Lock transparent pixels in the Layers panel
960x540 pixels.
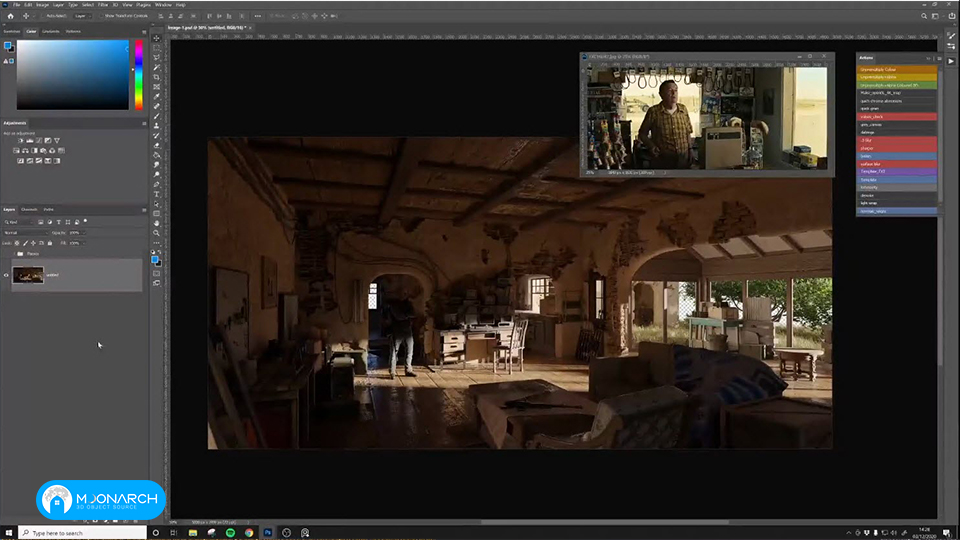point(17,243)
